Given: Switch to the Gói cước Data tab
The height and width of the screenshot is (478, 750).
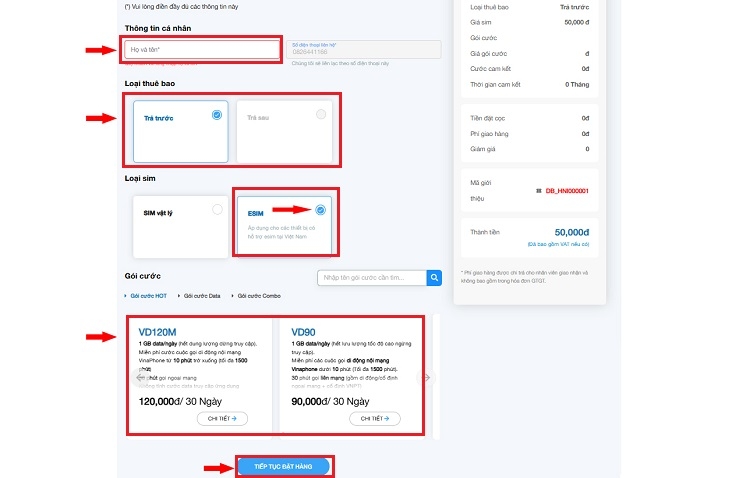Looking at the screenshot, I should (204, 296).
